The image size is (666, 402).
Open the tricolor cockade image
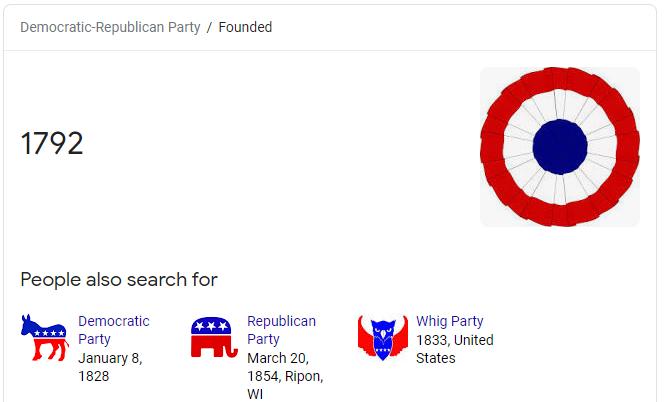(560, 147)
